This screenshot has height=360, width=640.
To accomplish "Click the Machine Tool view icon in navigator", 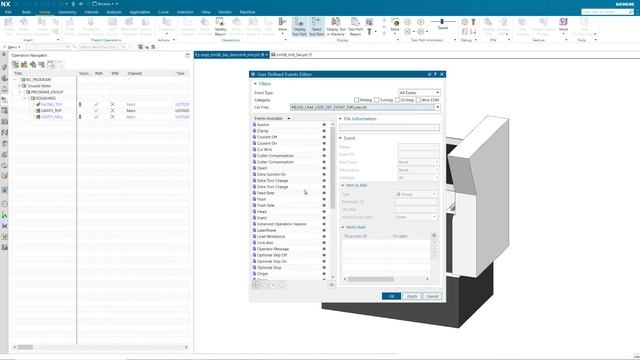I will (x=24, y=64).
